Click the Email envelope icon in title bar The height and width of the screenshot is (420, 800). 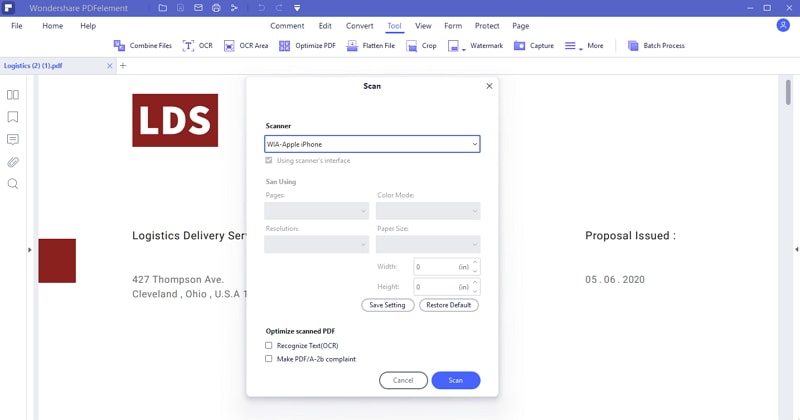[198, 8]
